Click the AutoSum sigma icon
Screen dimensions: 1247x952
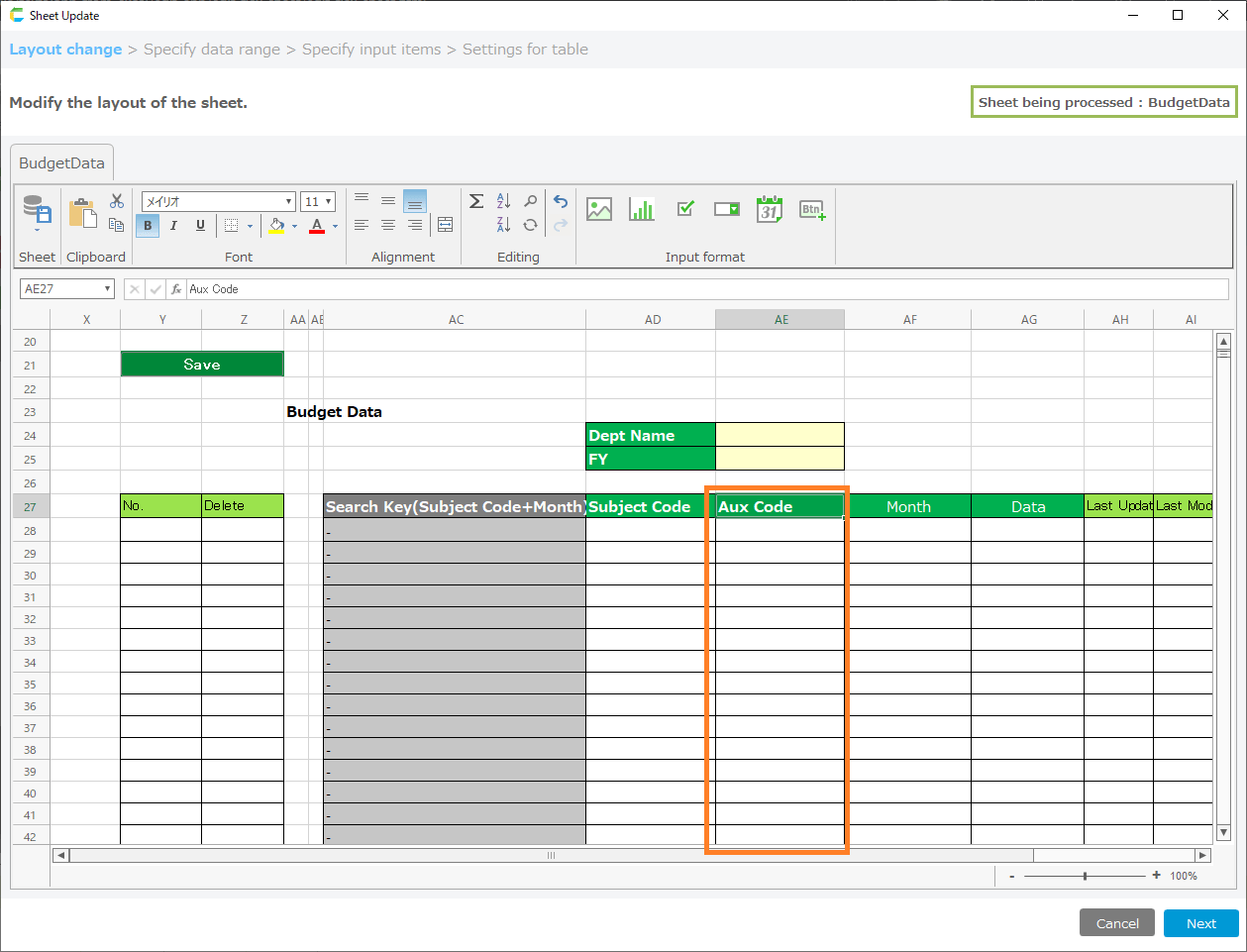pyautogui.click(x=476, y=201)
